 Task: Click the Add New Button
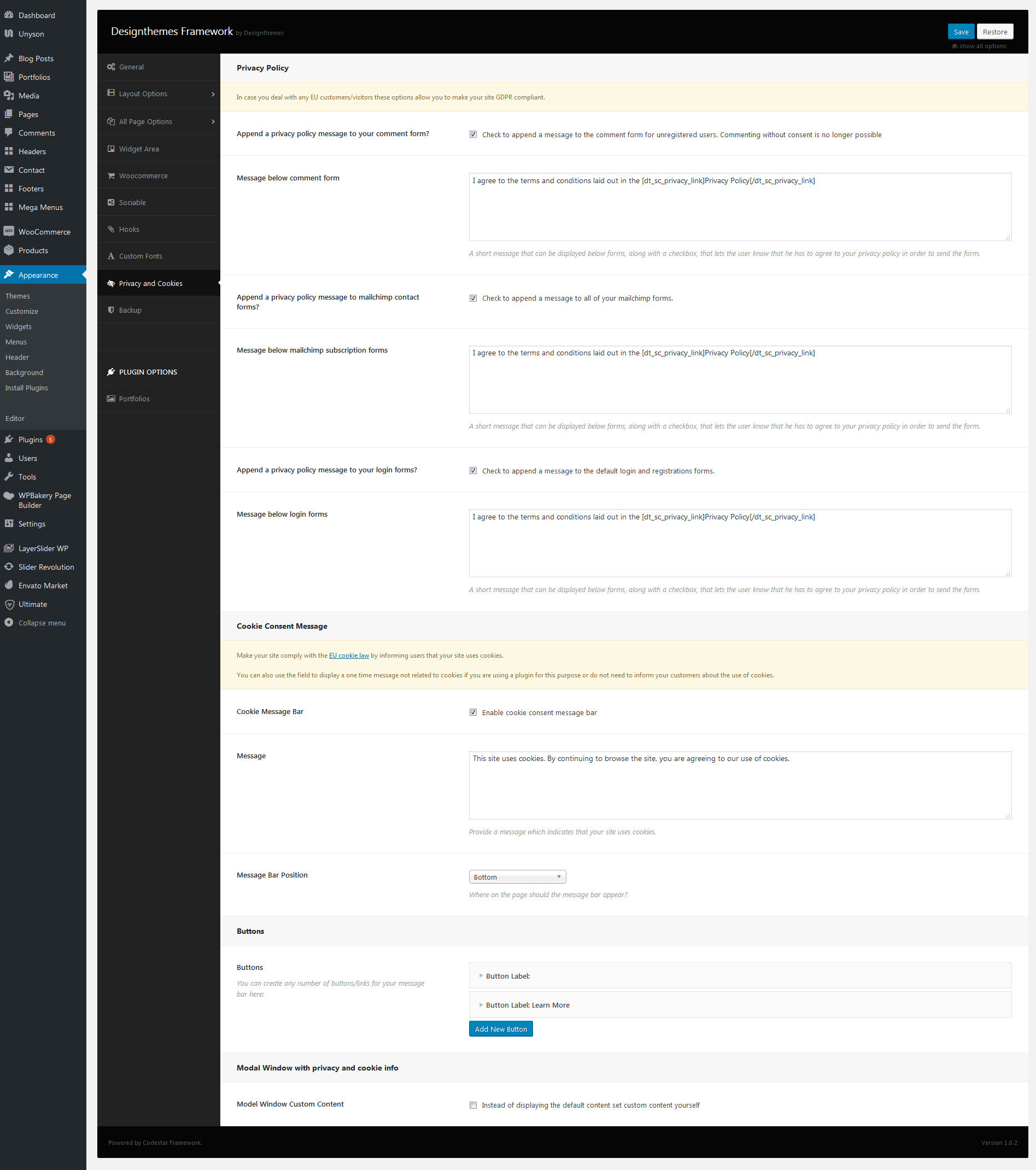point(500,1028)
